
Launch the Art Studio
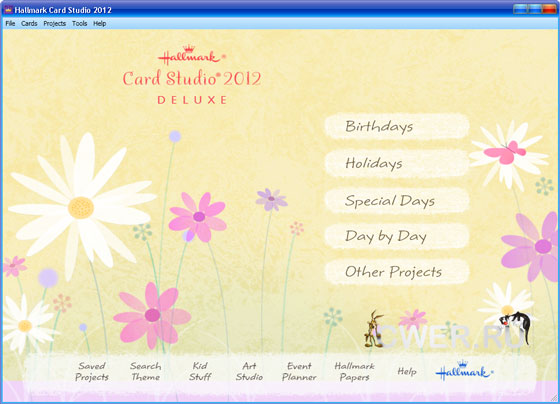click(x=249, y=371)
